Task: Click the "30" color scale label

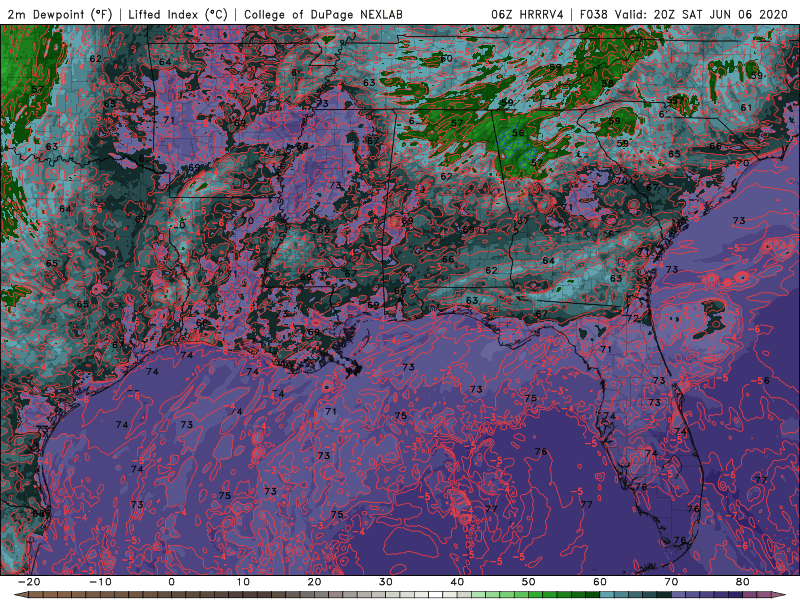Action: click(x=386, y=582)
